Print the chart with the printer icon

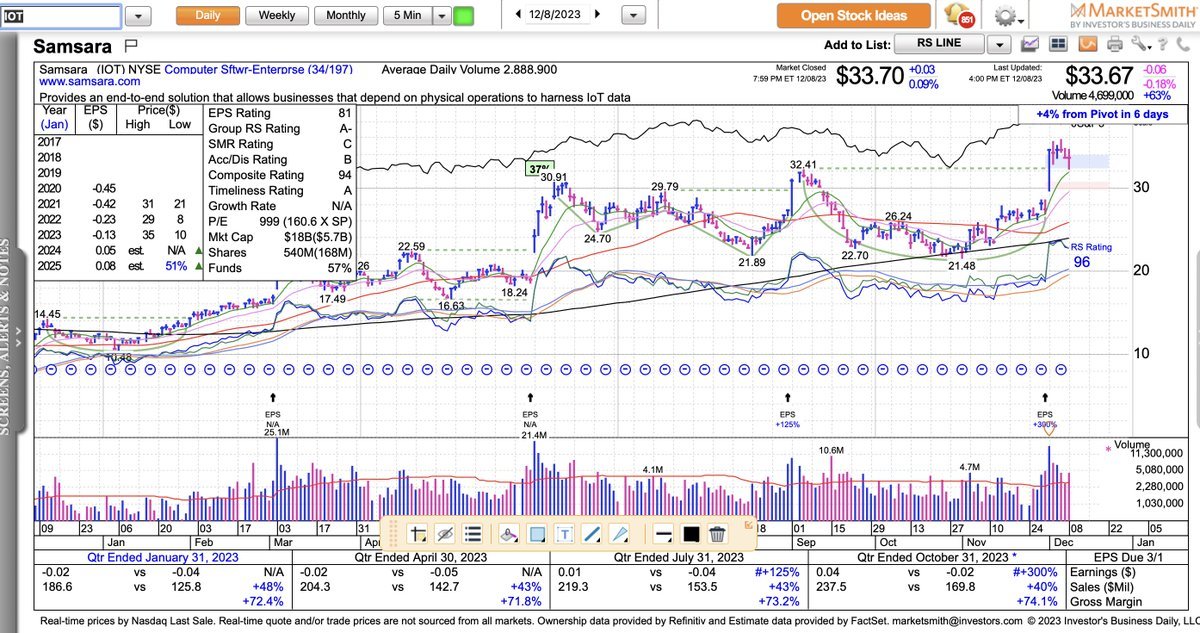click(1115, 44)
